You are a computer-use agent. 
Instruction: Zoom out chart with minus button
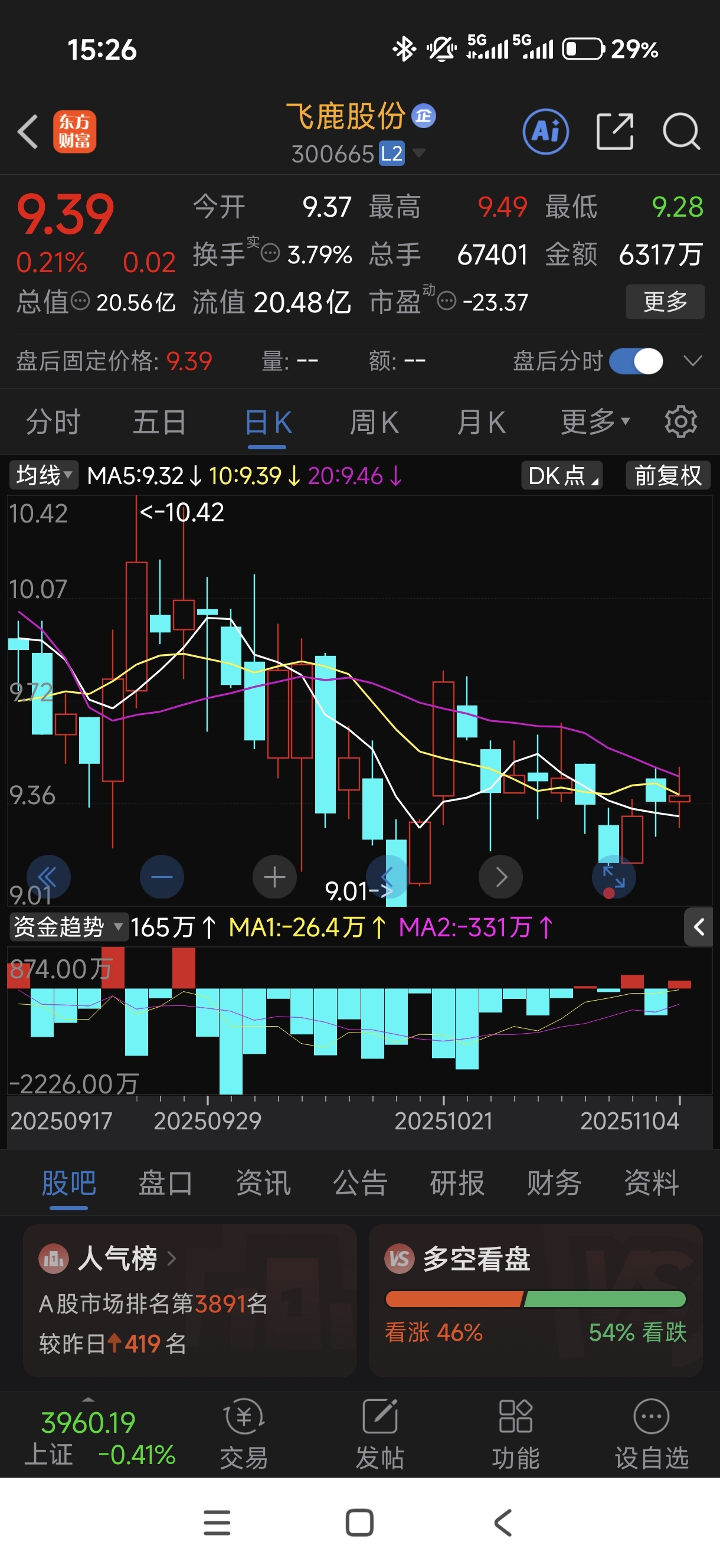click(162, 877)
